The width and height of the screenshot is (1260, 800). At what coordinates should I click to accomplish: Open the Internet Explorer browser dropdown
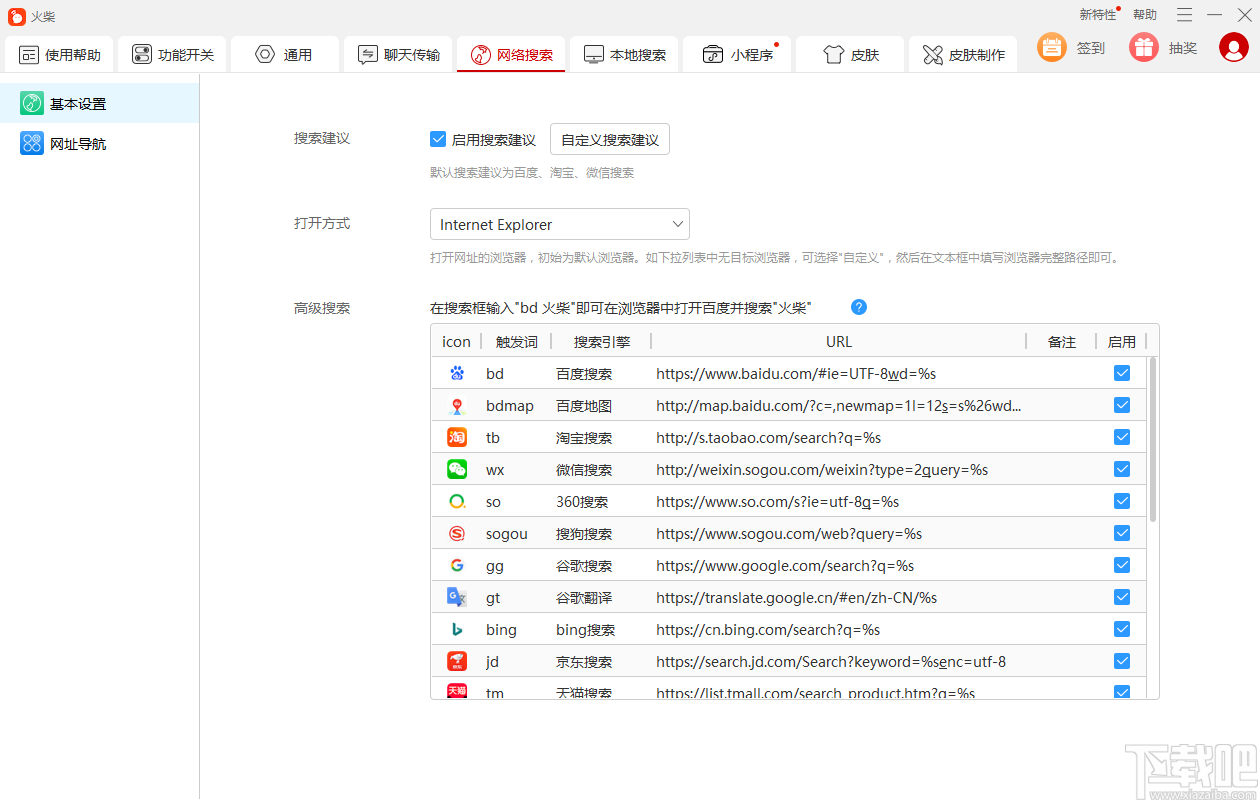point(560,224)
